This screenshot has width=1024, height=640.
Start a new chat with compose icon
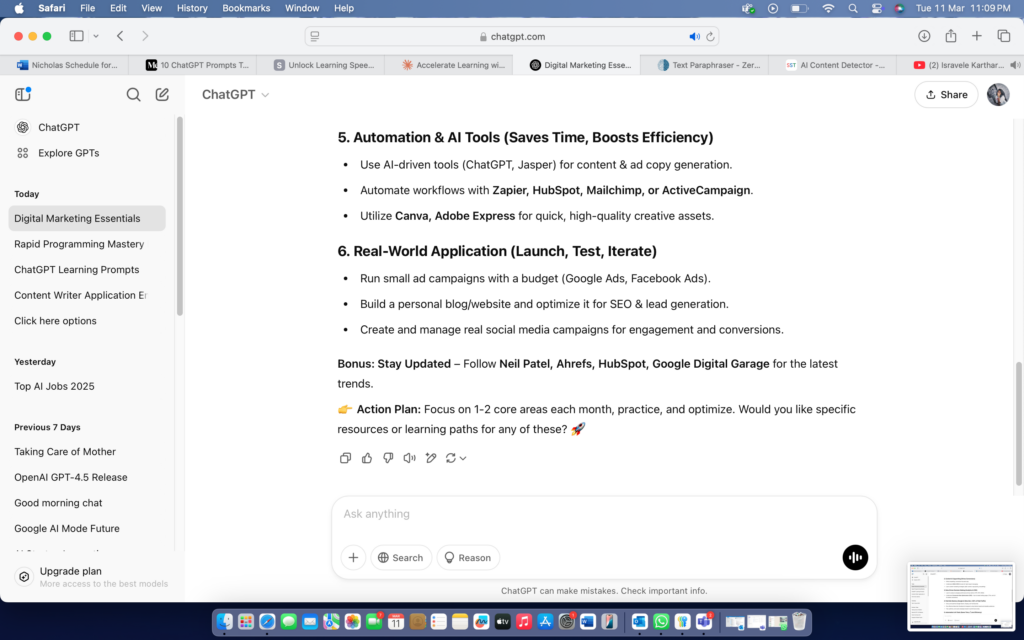pos(162,95)
